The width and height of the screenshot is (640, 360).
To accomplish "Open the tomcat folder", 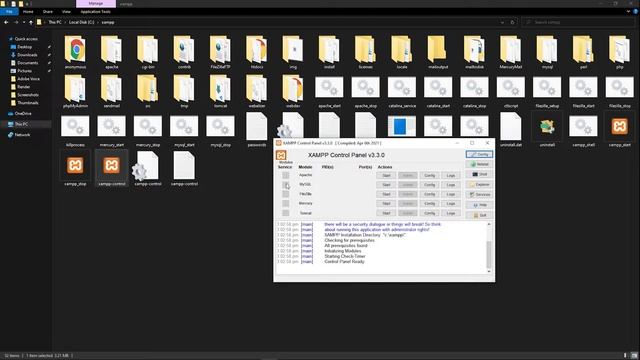I will click(x=220, y=91).
